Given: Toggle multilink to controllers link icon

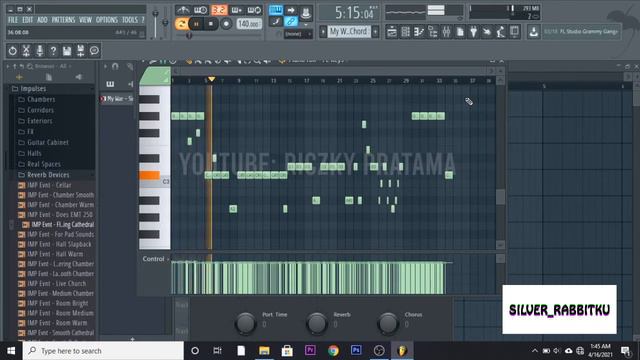Looking at the screenshot, I should tap(291, 22).
